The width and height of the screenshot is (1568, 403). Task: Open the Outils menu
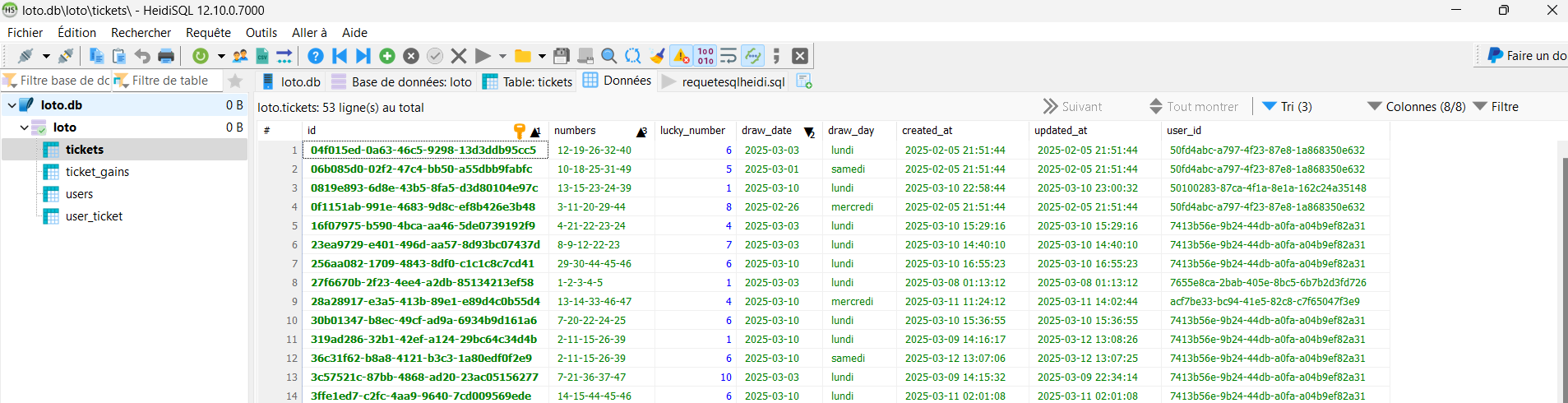(x=261, y=32)
